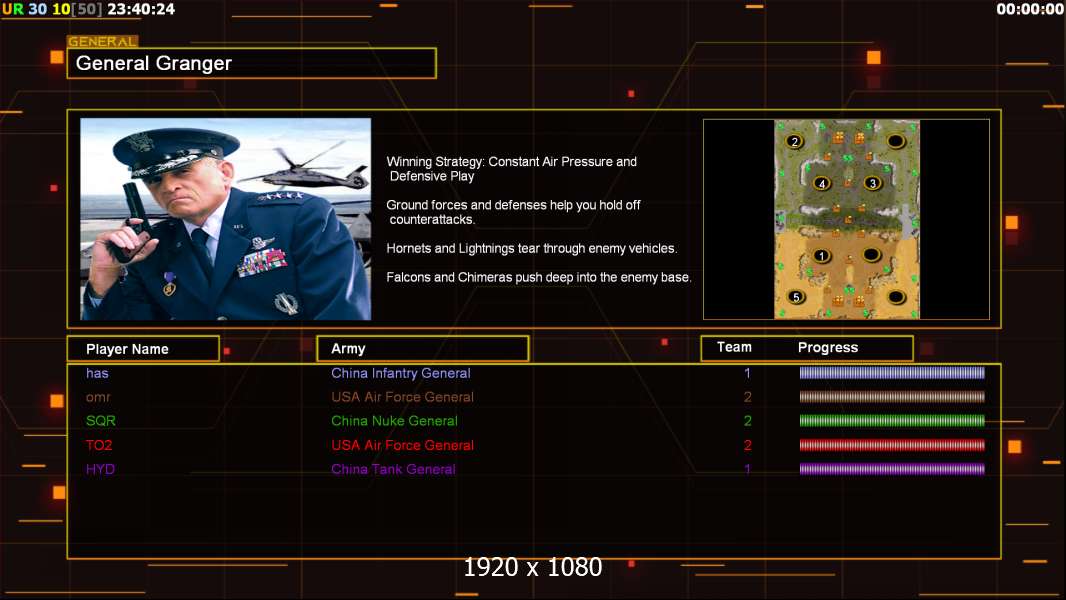Click the empty start slot beside marker 1

click(x=872, y=255)
